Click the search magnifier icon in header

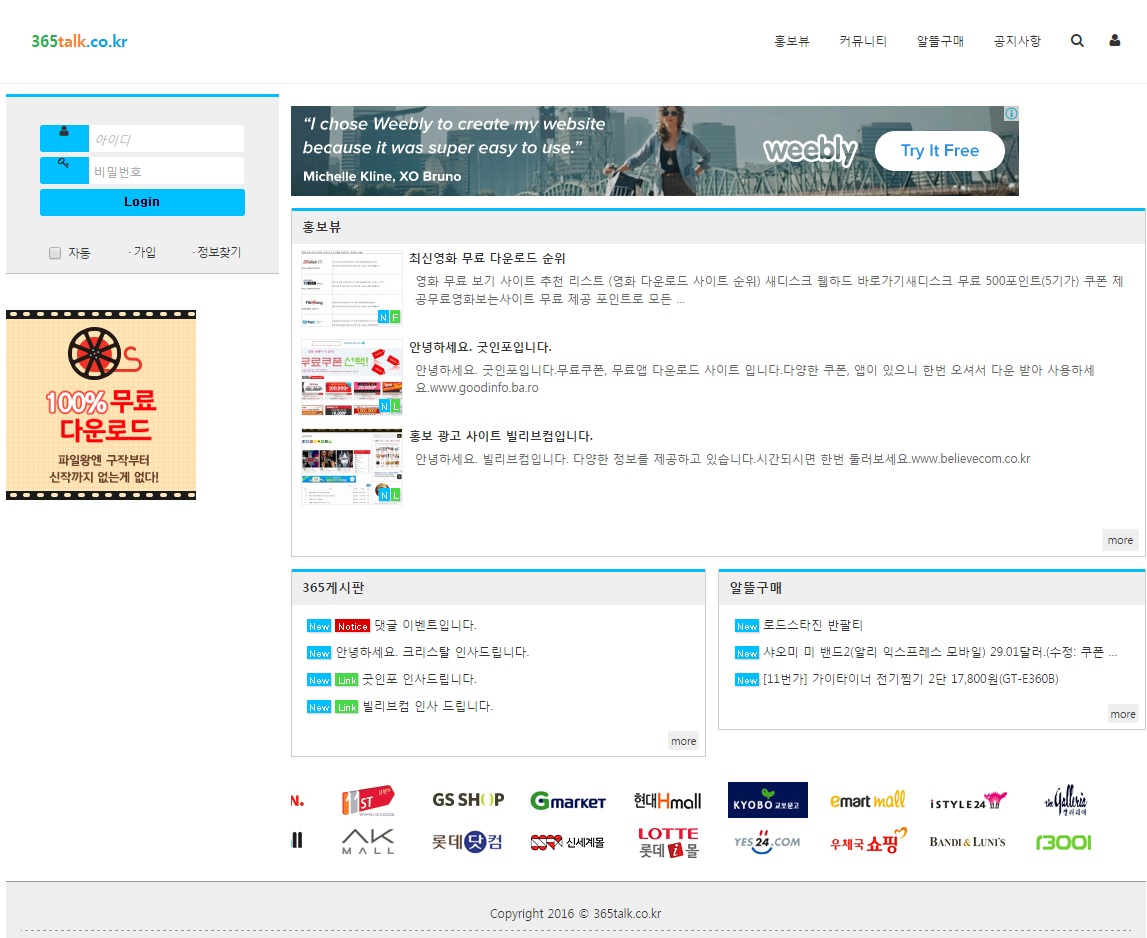(x=1077, y=41)
